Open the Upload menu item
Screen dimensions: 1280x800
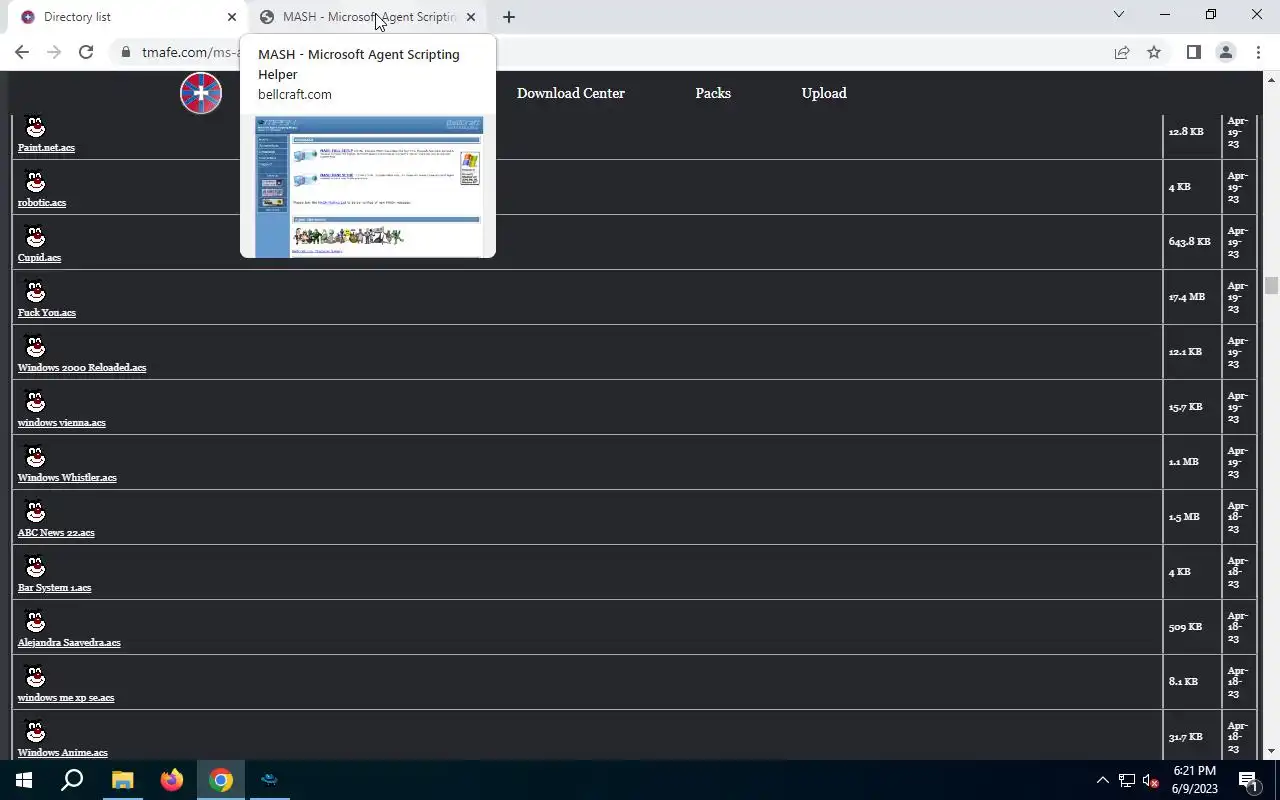coord(824,93)
